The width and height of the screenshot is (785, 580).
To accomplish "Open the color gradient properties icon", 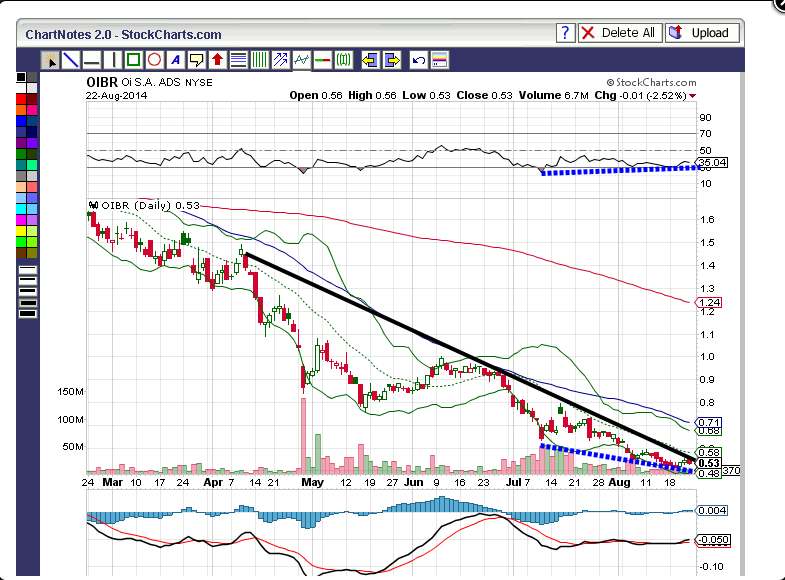I will coord(439,60).
